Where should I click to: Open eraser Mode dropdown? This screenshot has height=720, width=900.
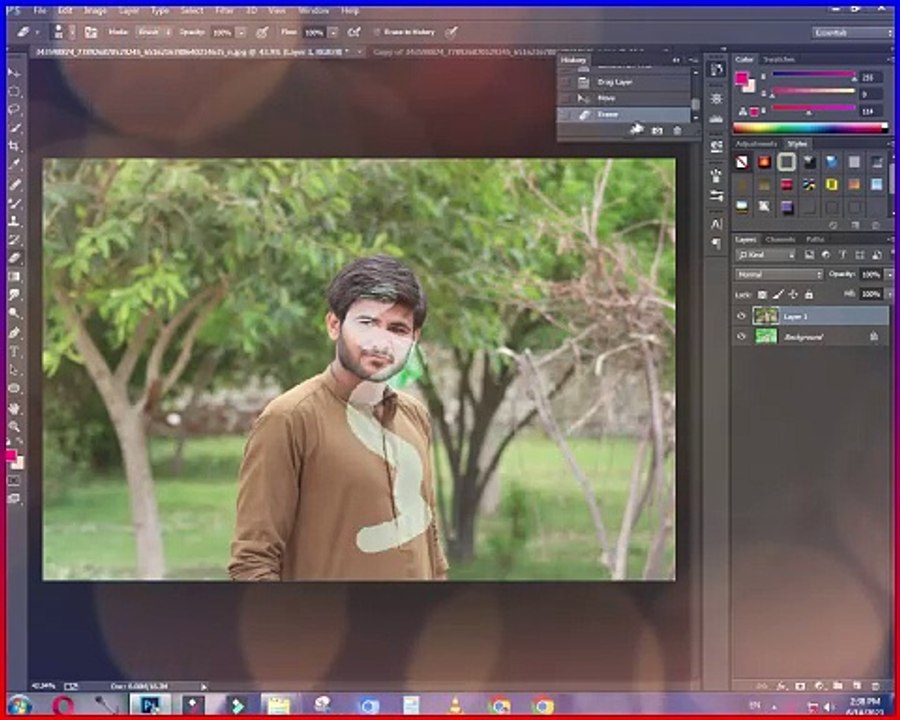[154, 33]
